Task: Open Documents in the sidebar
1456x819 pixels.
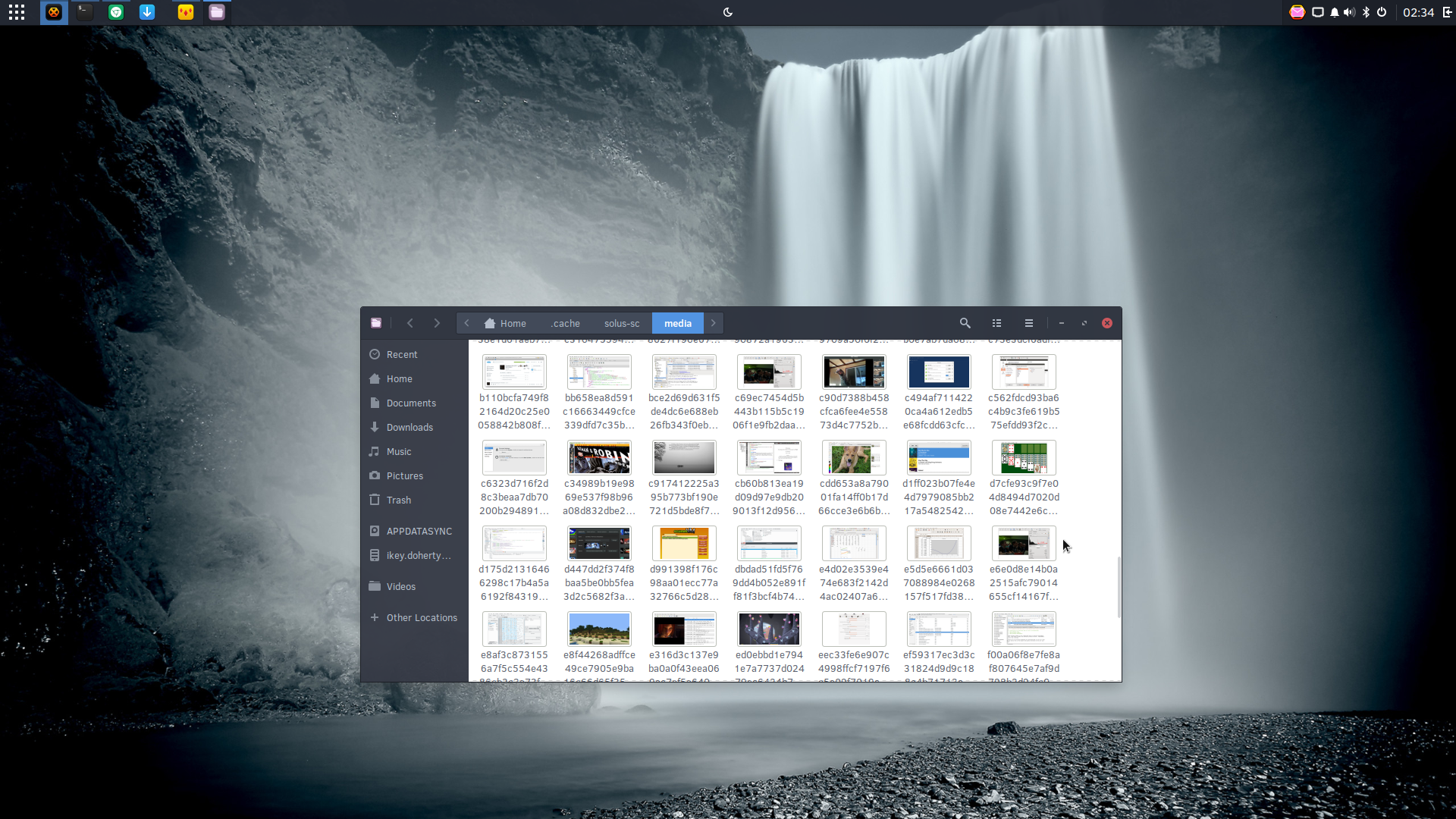Action: [x=414, y=403]
